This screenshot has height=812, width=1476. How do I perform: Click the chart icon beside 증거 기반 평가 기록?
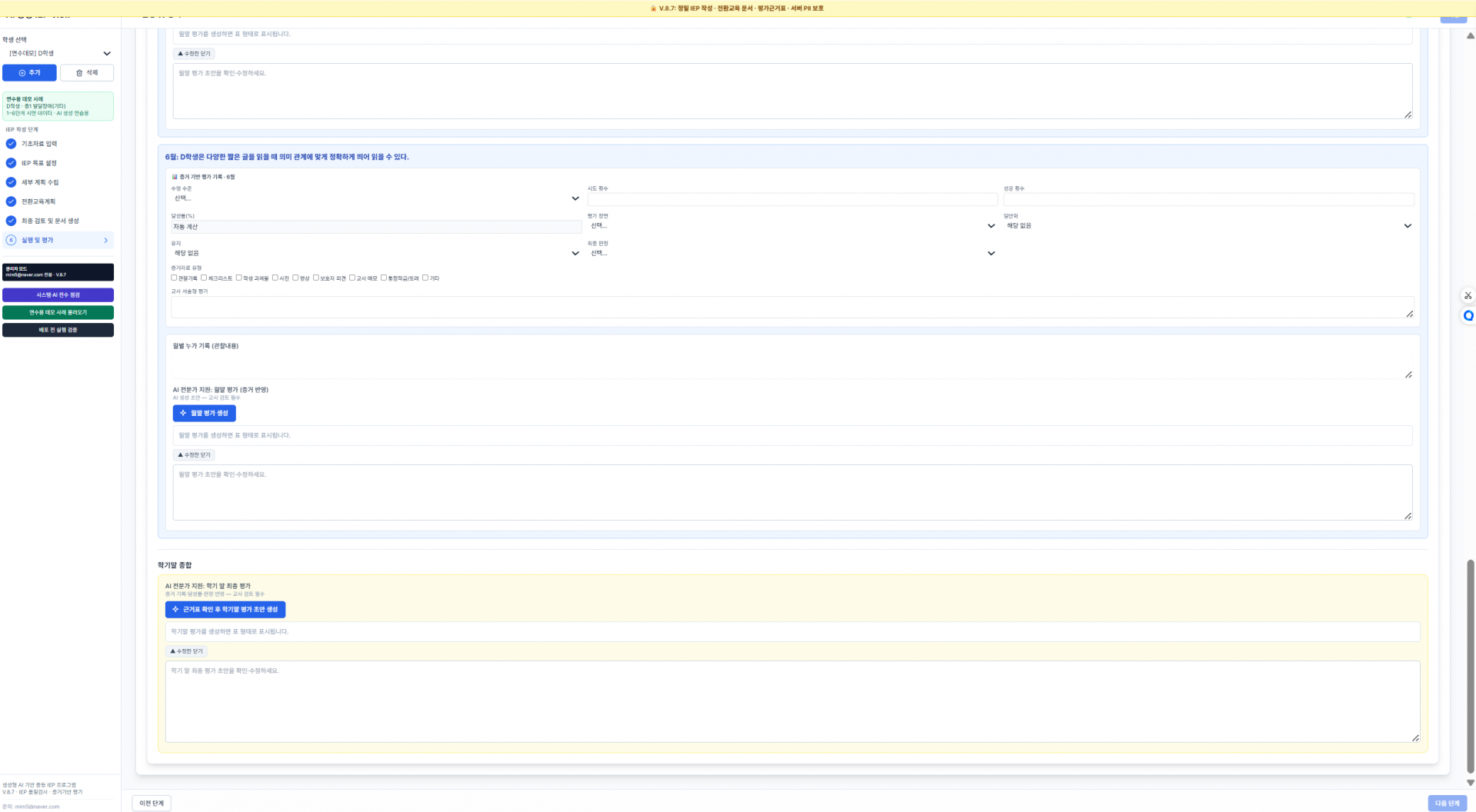(175, 177)
